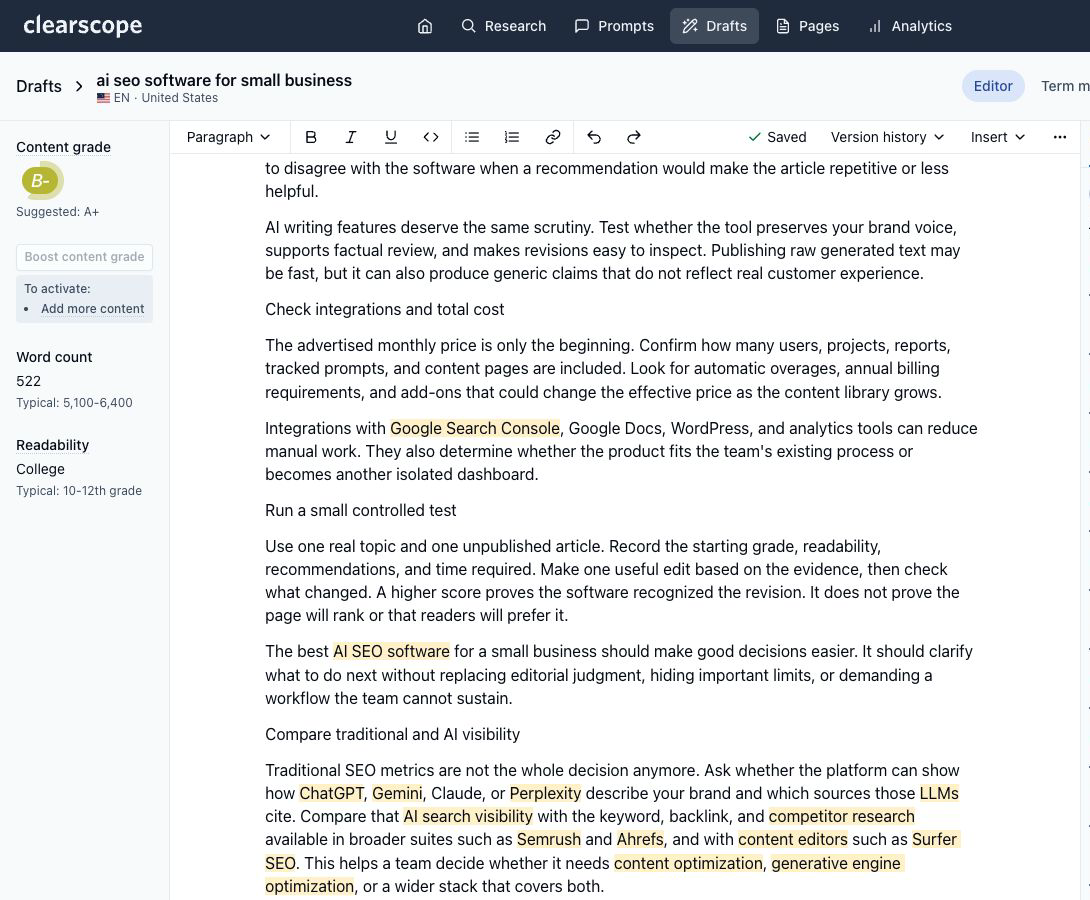Click highlighted term ChatGPT
The height and width of the screenshot is (900, 1090).
(x=332, y=793)
